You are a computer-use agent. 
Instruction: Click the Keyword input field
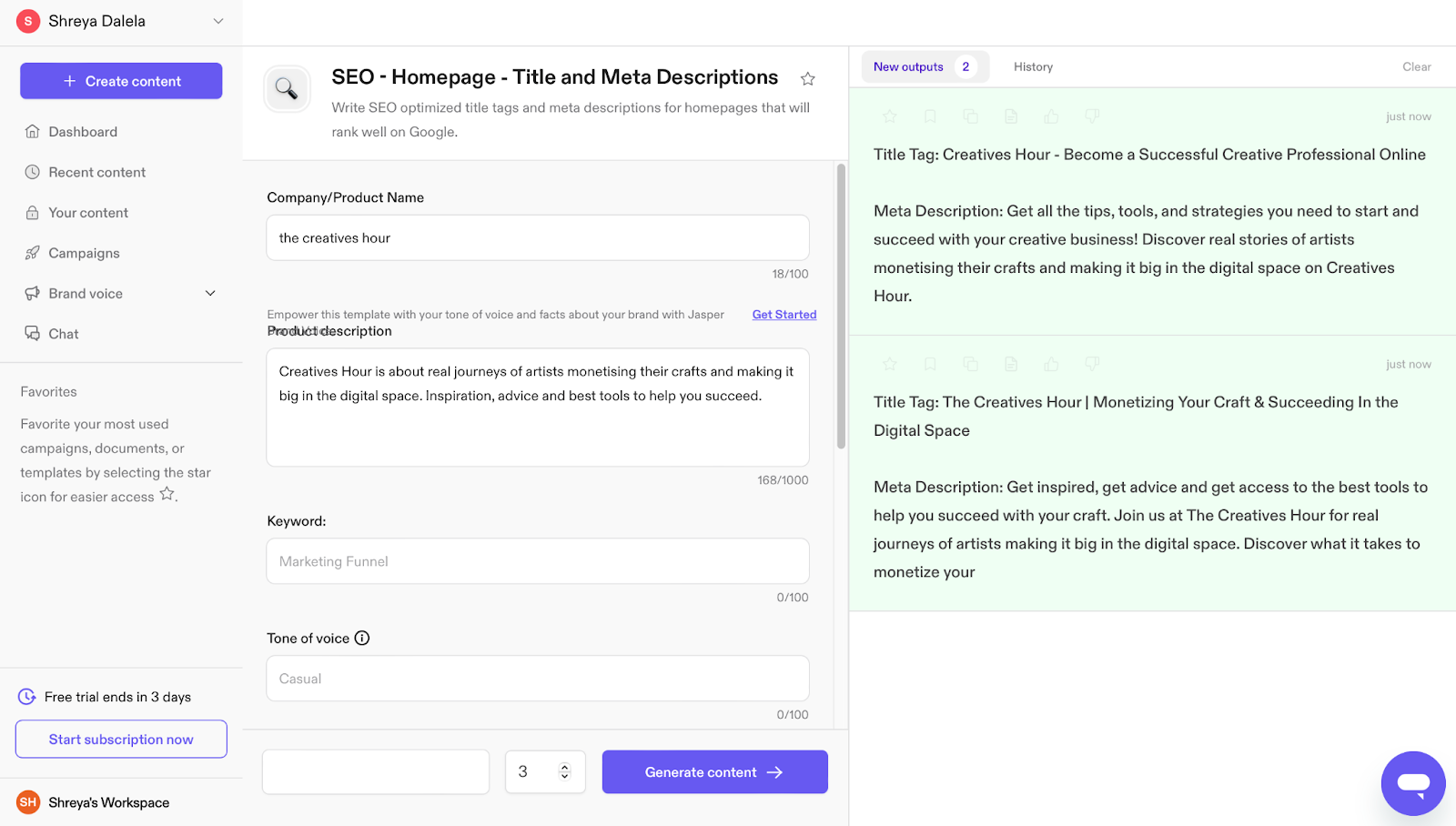(x=538, y=561)
